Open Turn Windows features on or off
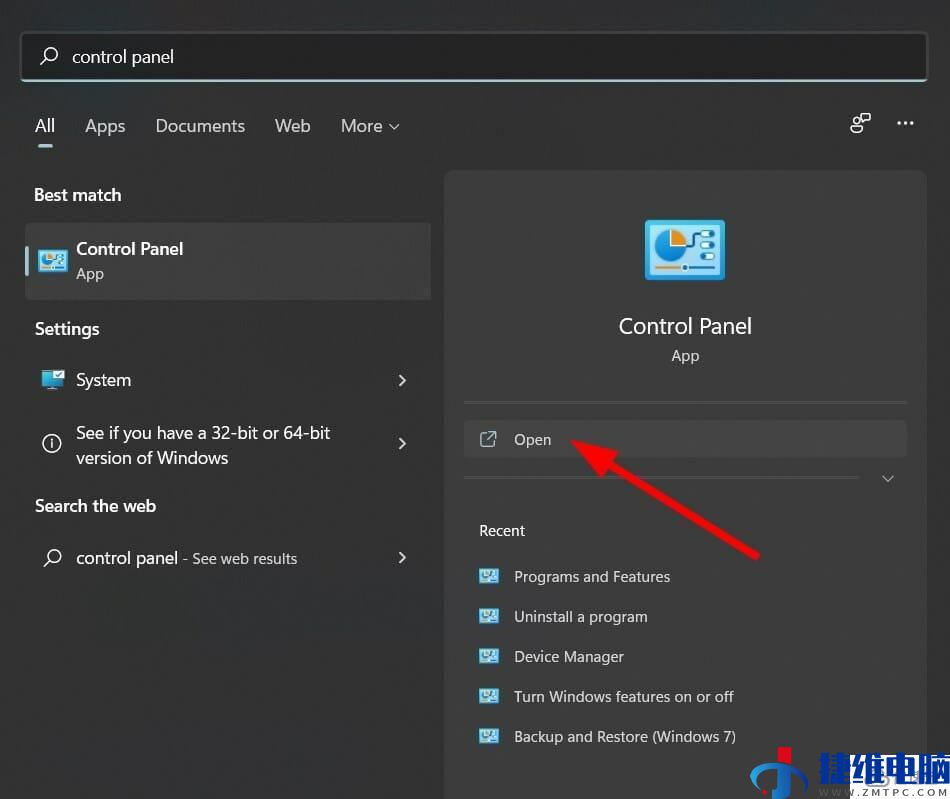The width and height of the screenshot is (950, 799). click(623, 697)
